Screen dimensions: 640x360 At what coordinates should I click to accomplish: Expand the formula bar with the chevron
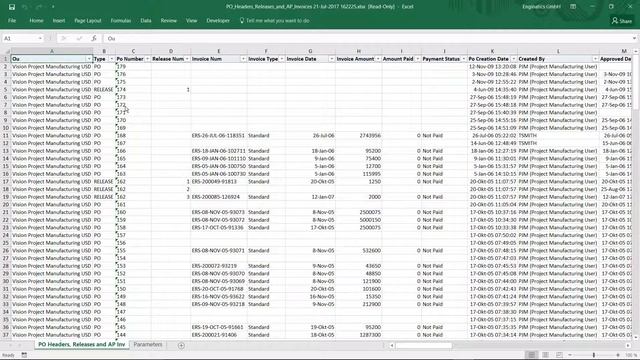635,38
